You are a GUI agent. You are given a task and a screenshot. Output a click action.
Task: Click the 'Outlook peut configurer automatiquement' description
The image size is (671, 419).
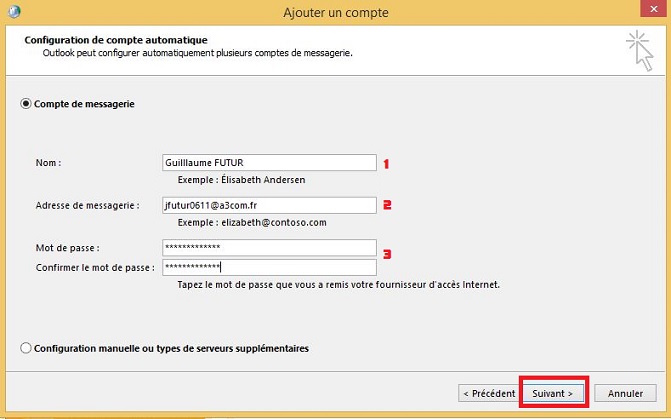pyautogui.click(x=198, y=53)
